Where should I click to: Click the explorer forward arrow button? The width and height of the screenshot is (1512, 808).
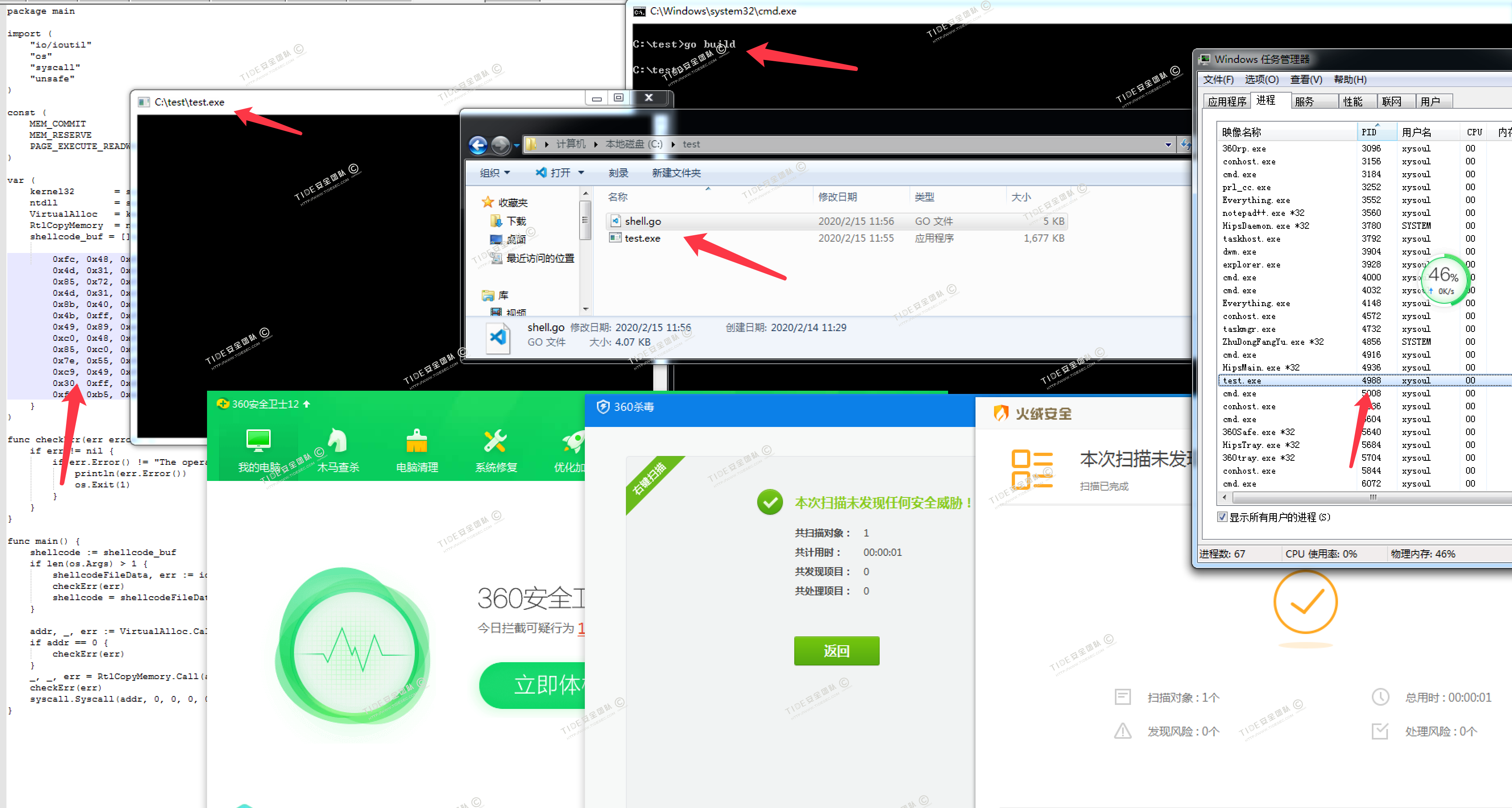tap(501, 145)
